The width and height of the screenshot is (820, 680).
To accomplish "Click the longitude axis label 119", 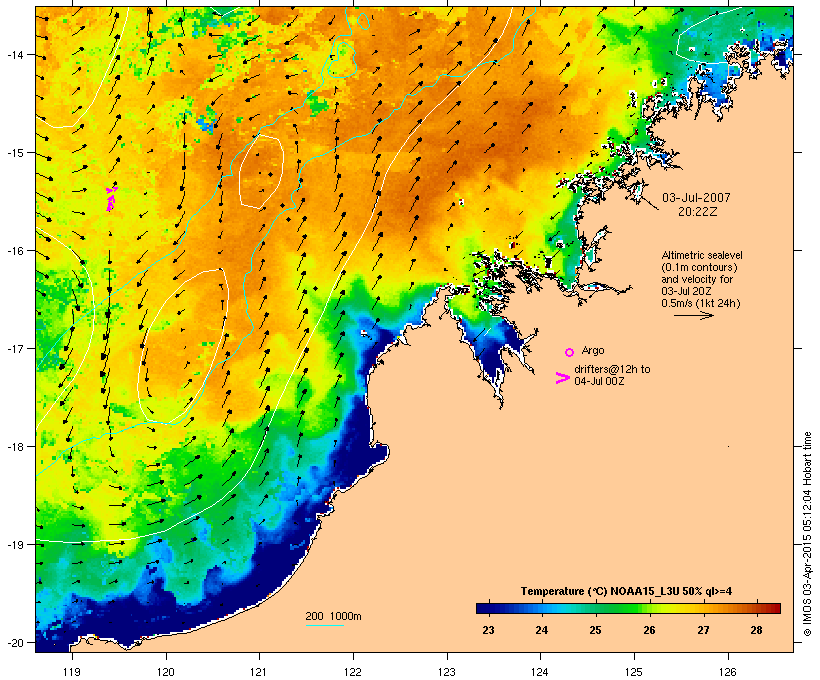I will click(72, 672).
